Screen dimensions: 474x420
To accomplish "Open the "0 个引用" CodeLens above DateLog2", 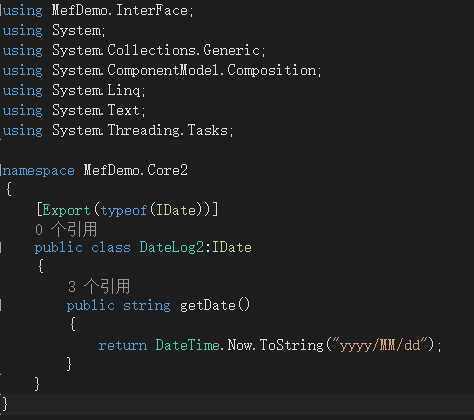I will (66, 229).
